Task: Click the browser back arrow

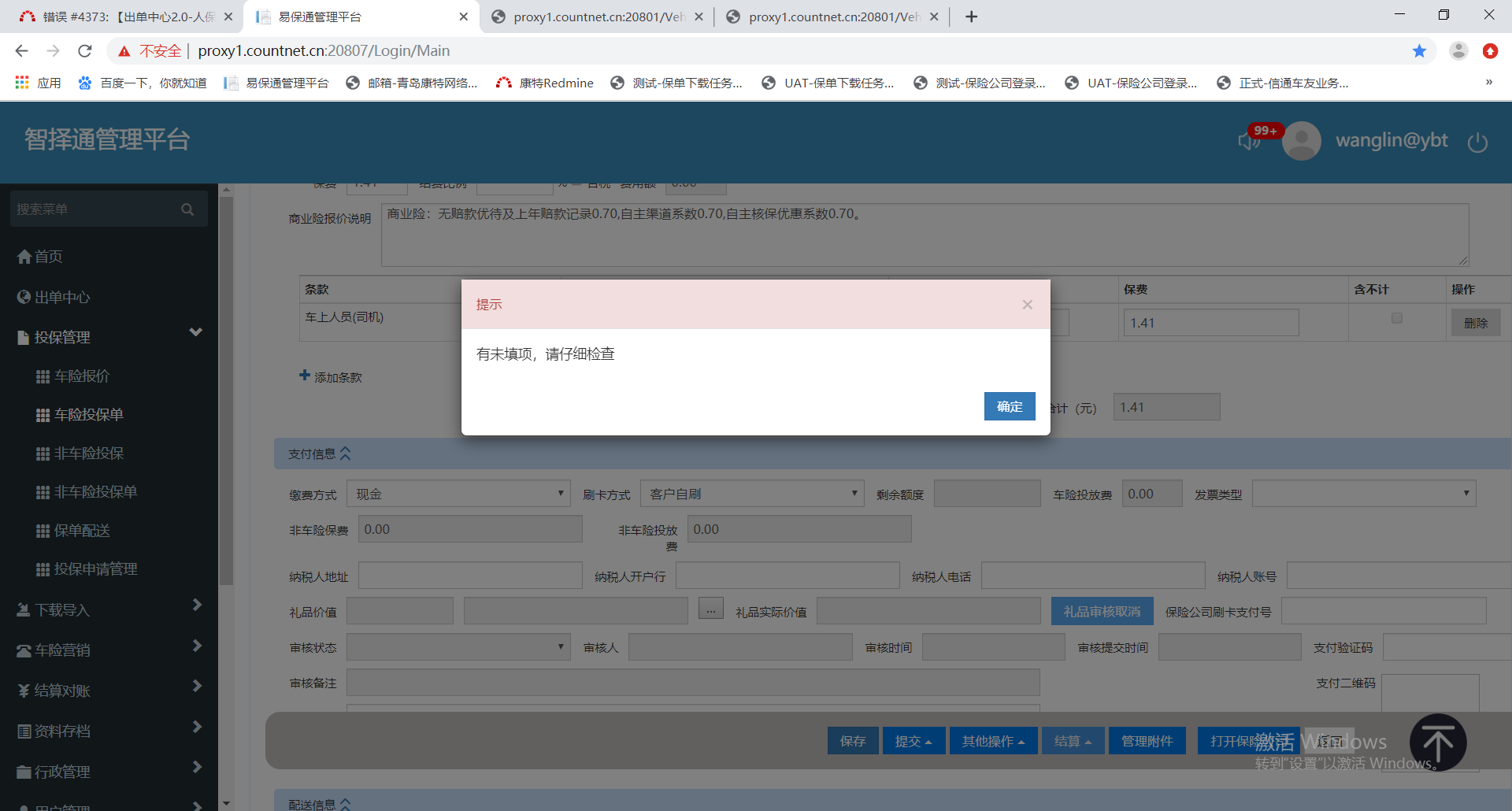Action: 21,51
